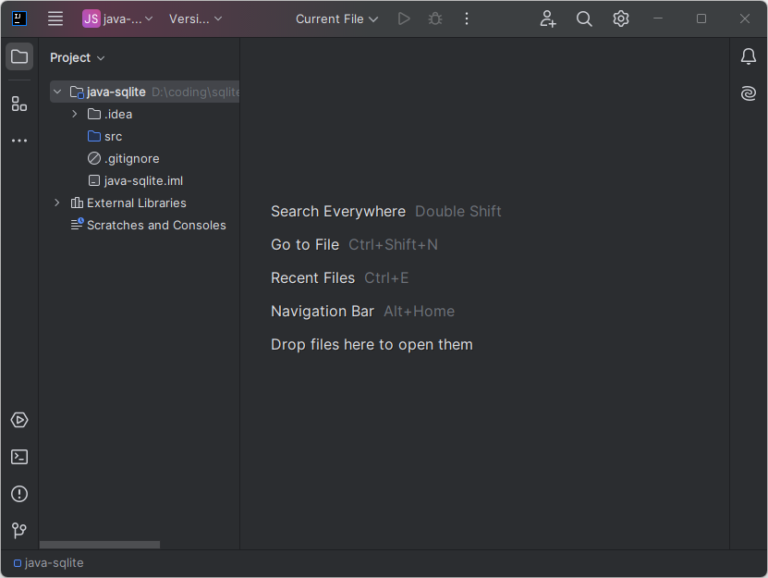Open the Current File run configuration dropdown
This screenshot has width=768, height=578.
(x=337, y=19)
